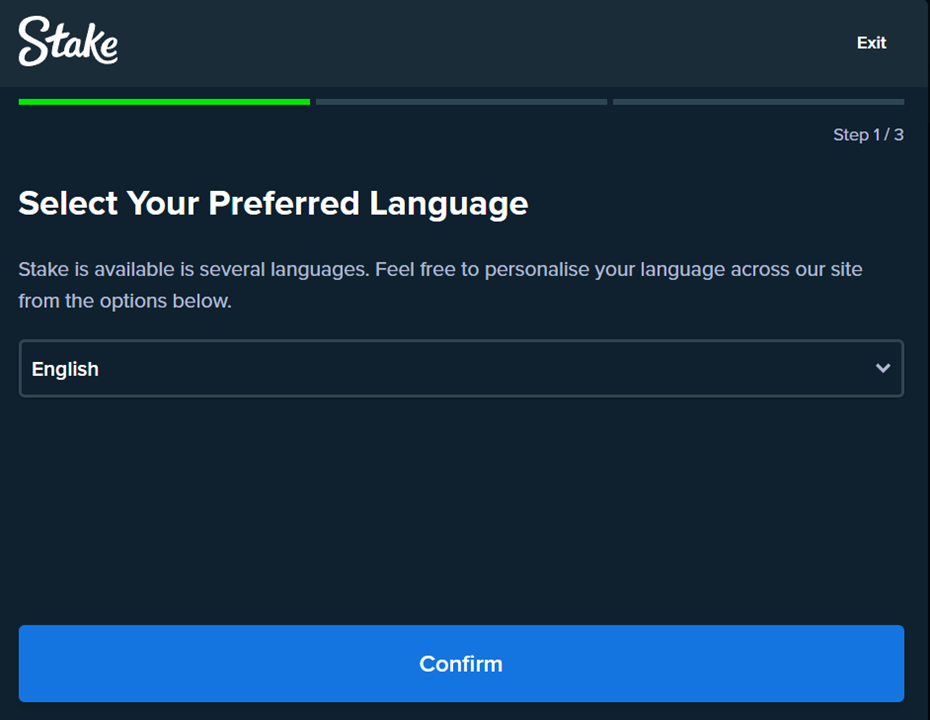This screenshot has width=930, height=720.
Task: Click the letter S of Stake logo
Action: tap(33, 41)
